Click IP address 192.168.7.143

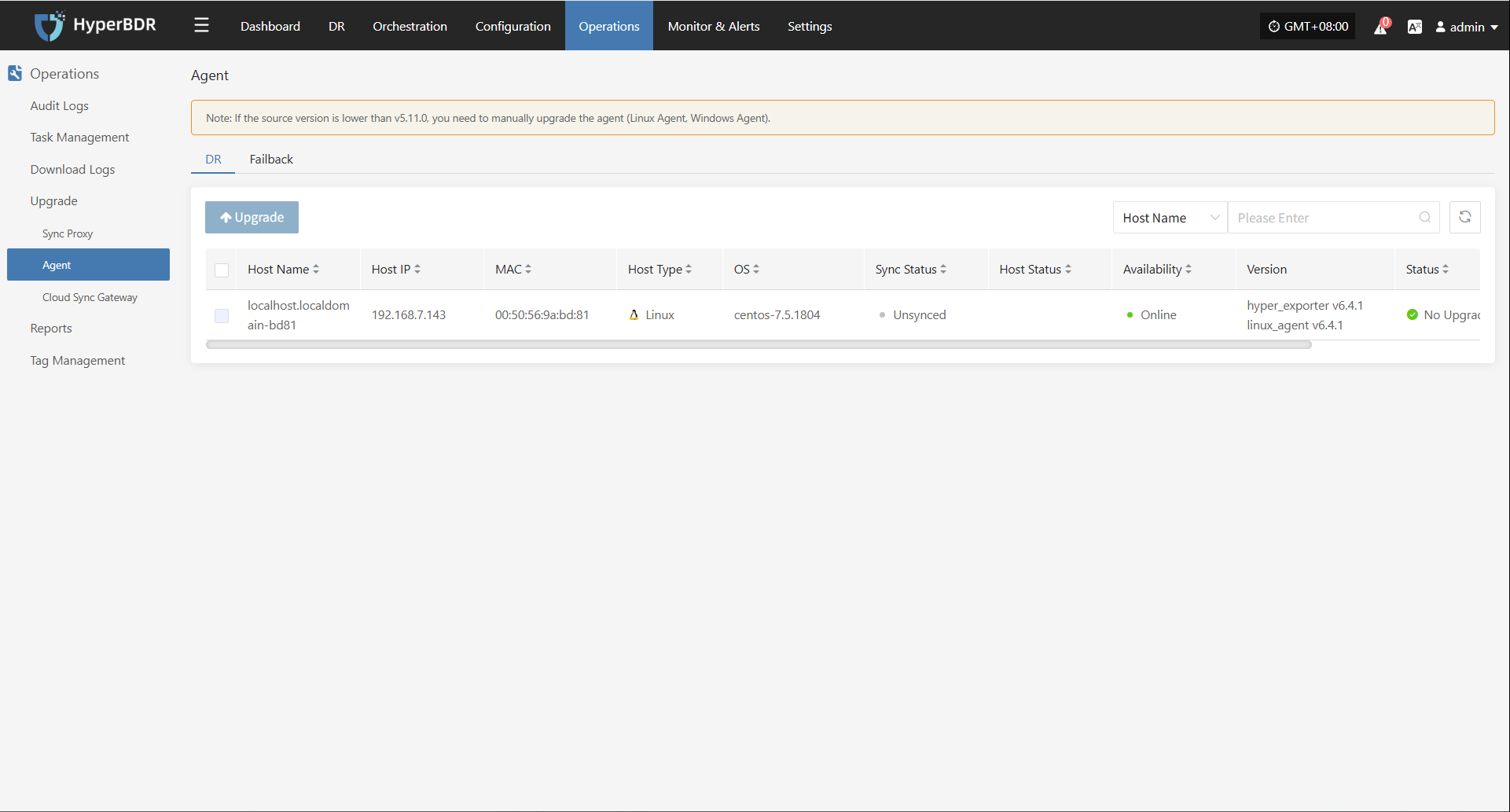point(408,314)
